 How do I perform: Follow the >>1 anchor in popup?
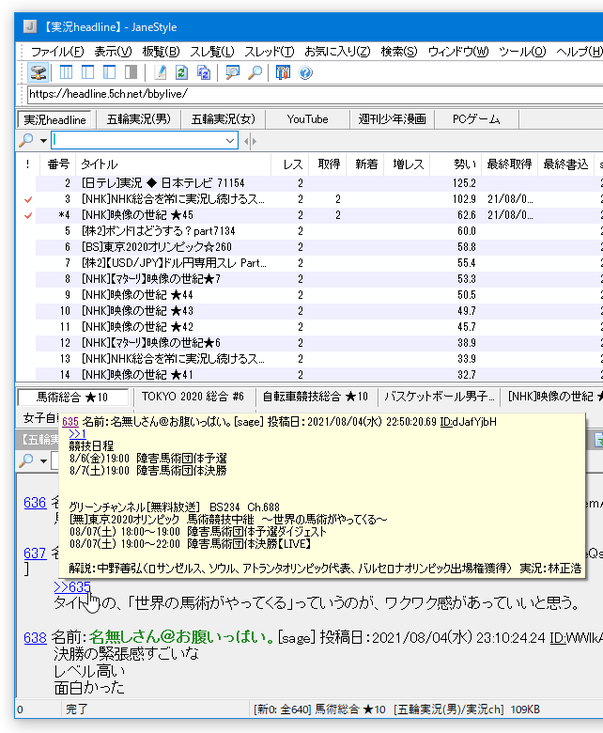(x=78, y=434)
